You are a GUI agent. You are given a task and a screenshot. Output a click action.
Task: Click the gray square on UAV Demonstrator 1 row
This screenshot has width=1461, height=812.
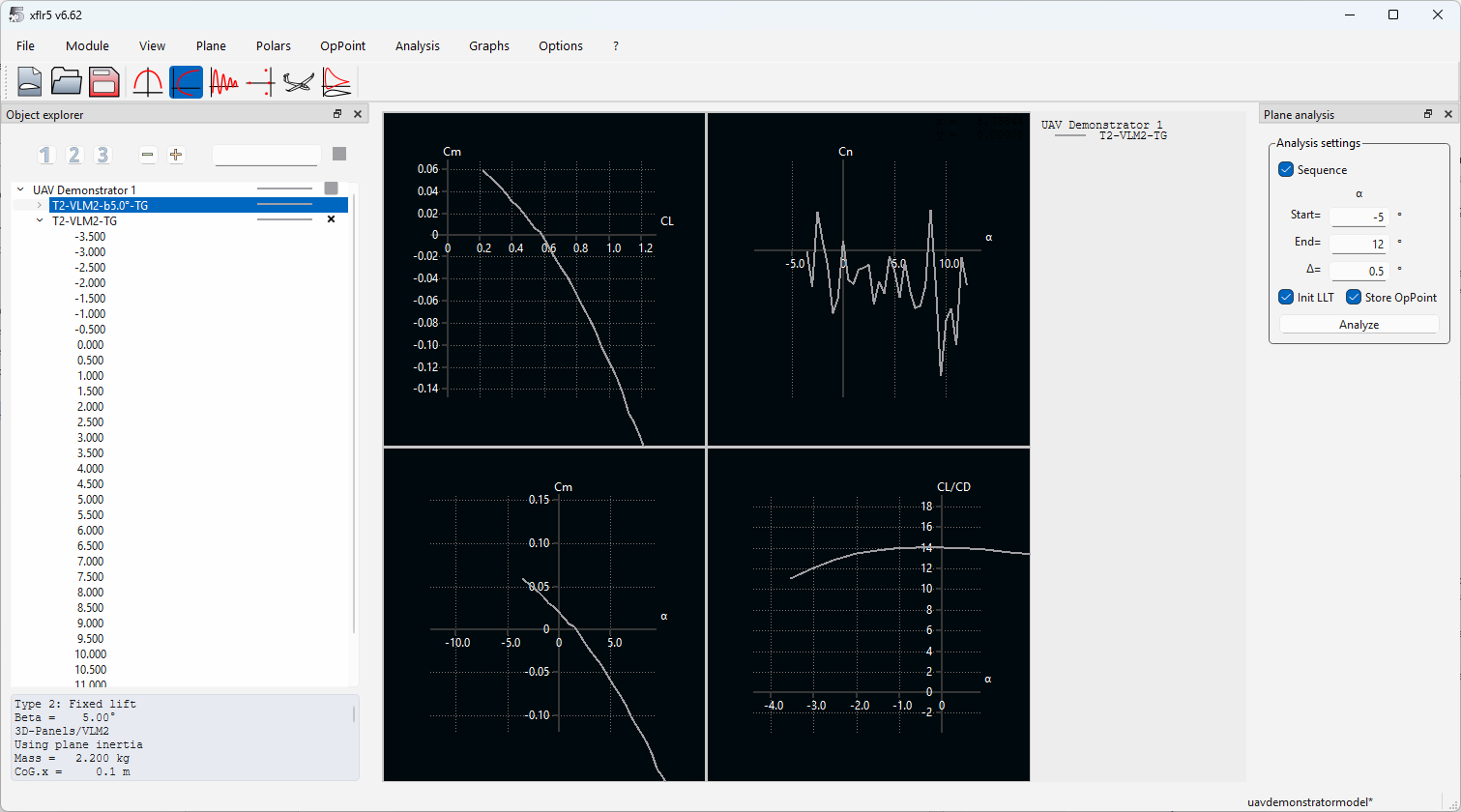[332, 188]
